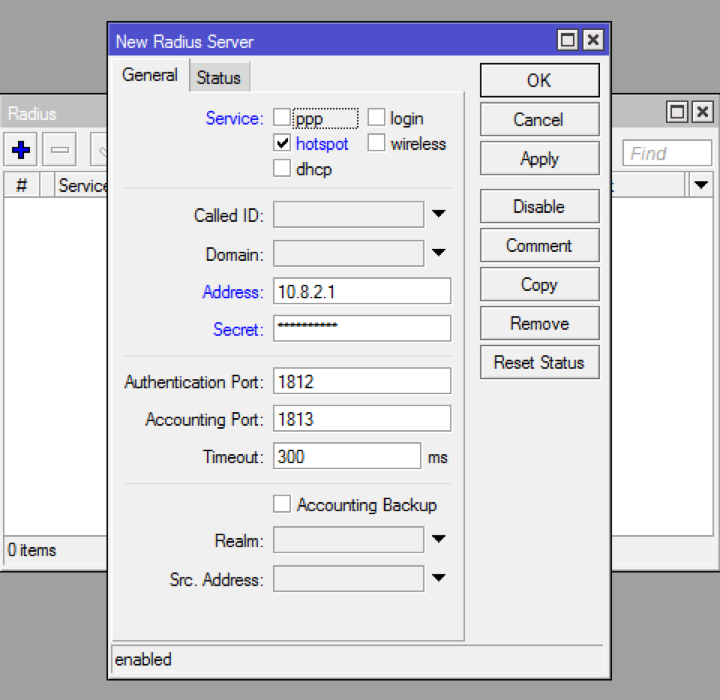Viewport: 720px width, 700px height.
Task: Expand the Domain field arrow
Action: pyautogui.click(x=438, y=254)
